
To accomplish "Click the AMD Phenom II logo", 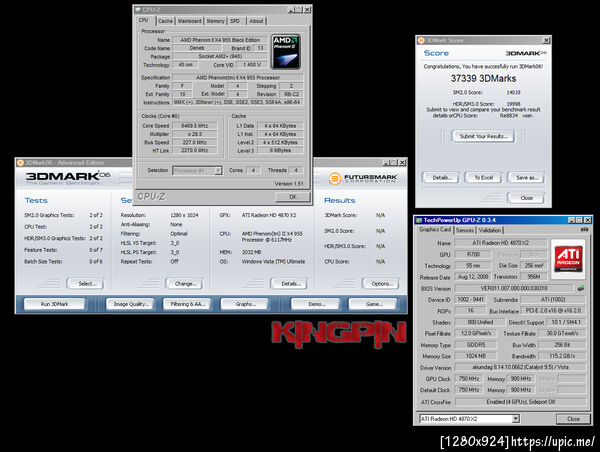I will click(286, 52).
